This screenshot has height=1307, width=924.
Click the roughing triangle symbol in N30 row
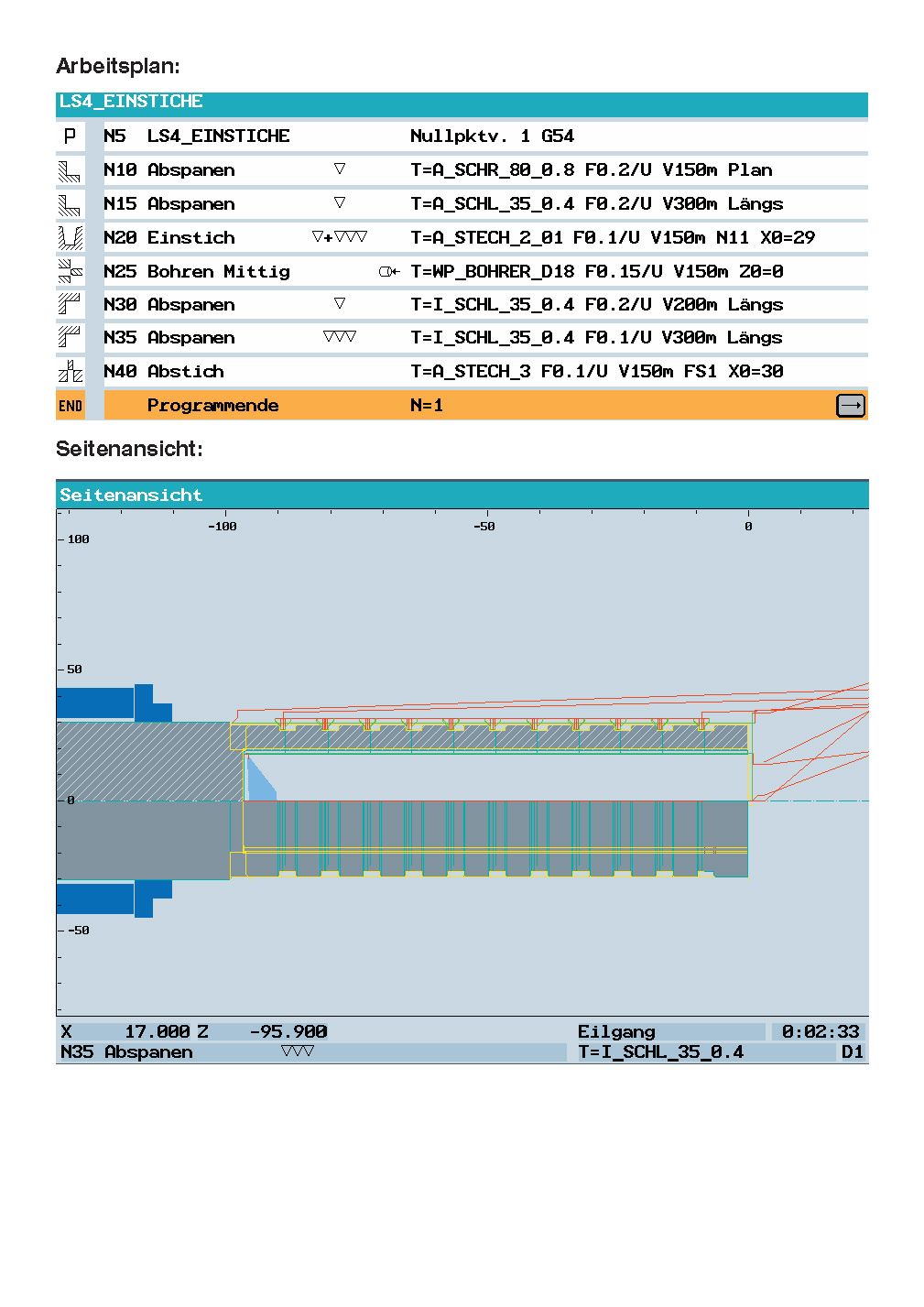click(x=340, y=303)
